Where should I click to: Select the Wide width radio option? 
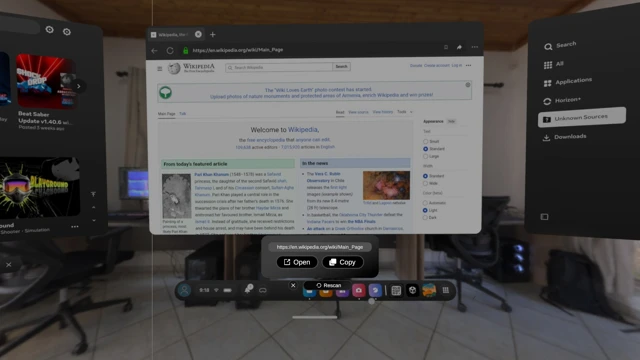pos(425,183)
